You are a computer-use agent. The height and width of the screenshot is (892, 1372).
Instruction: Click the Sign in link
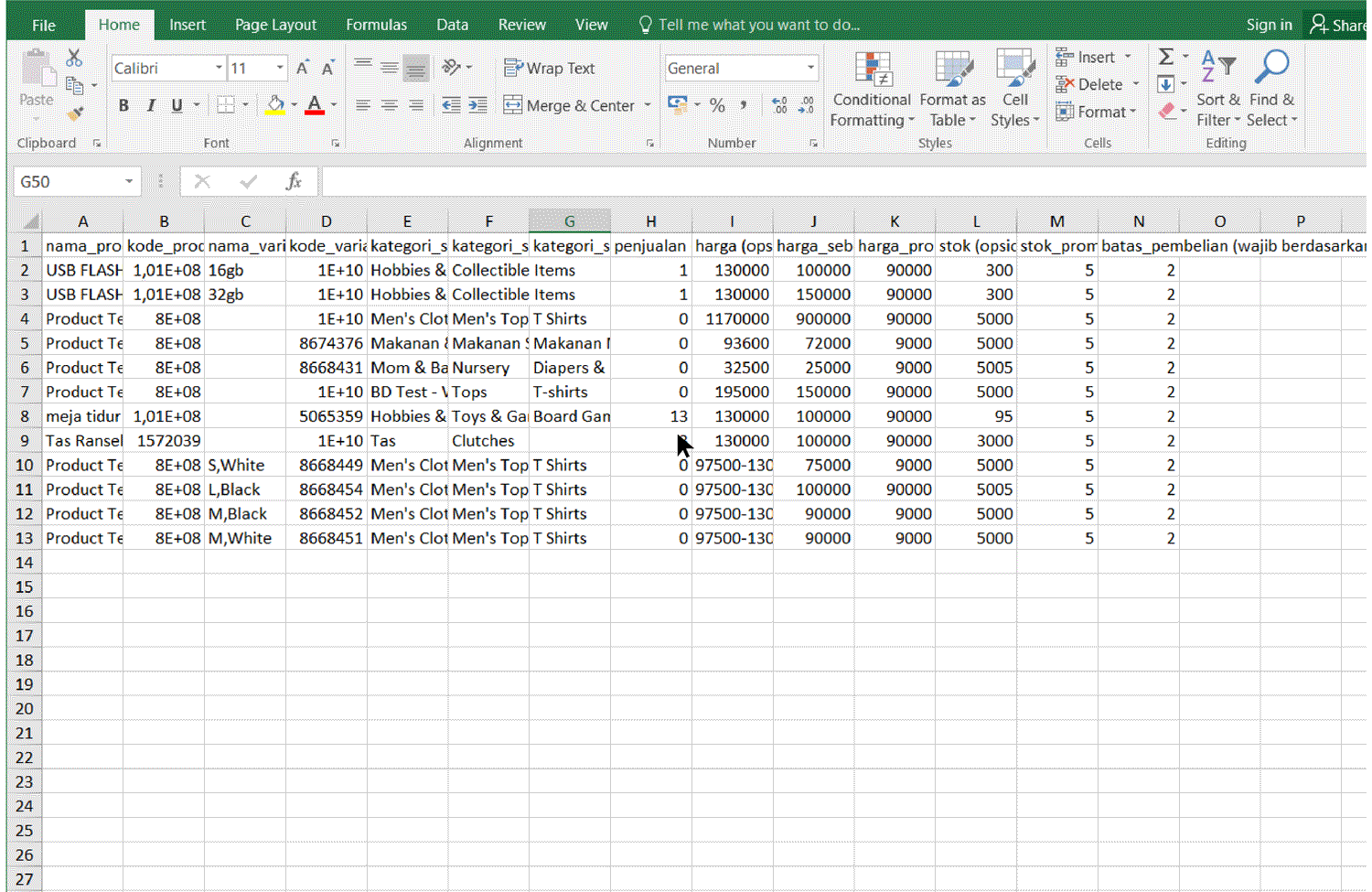click(x=1269, y=25)
